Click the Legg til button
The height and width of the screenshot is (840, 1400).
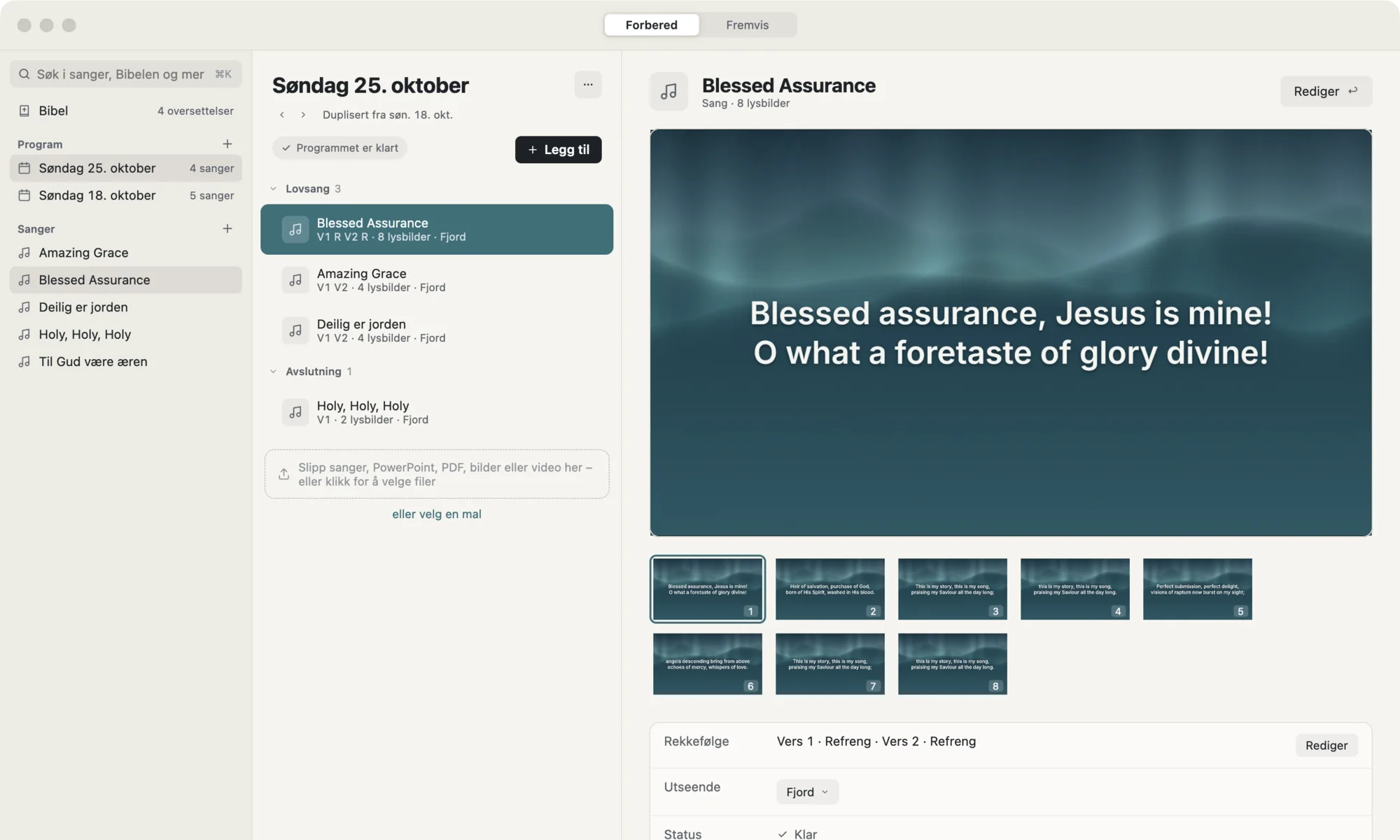pos(559,149)
